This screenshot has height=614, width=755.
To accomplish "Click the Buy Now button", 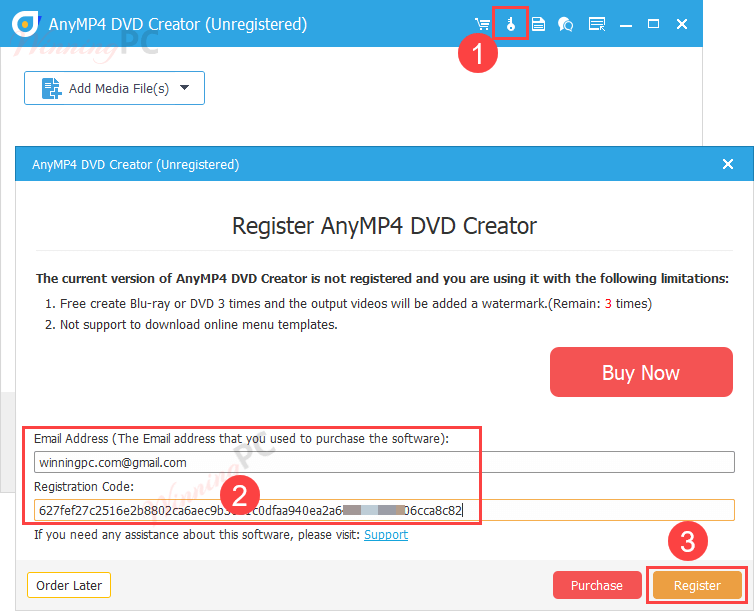I will (x=641, y=372).
